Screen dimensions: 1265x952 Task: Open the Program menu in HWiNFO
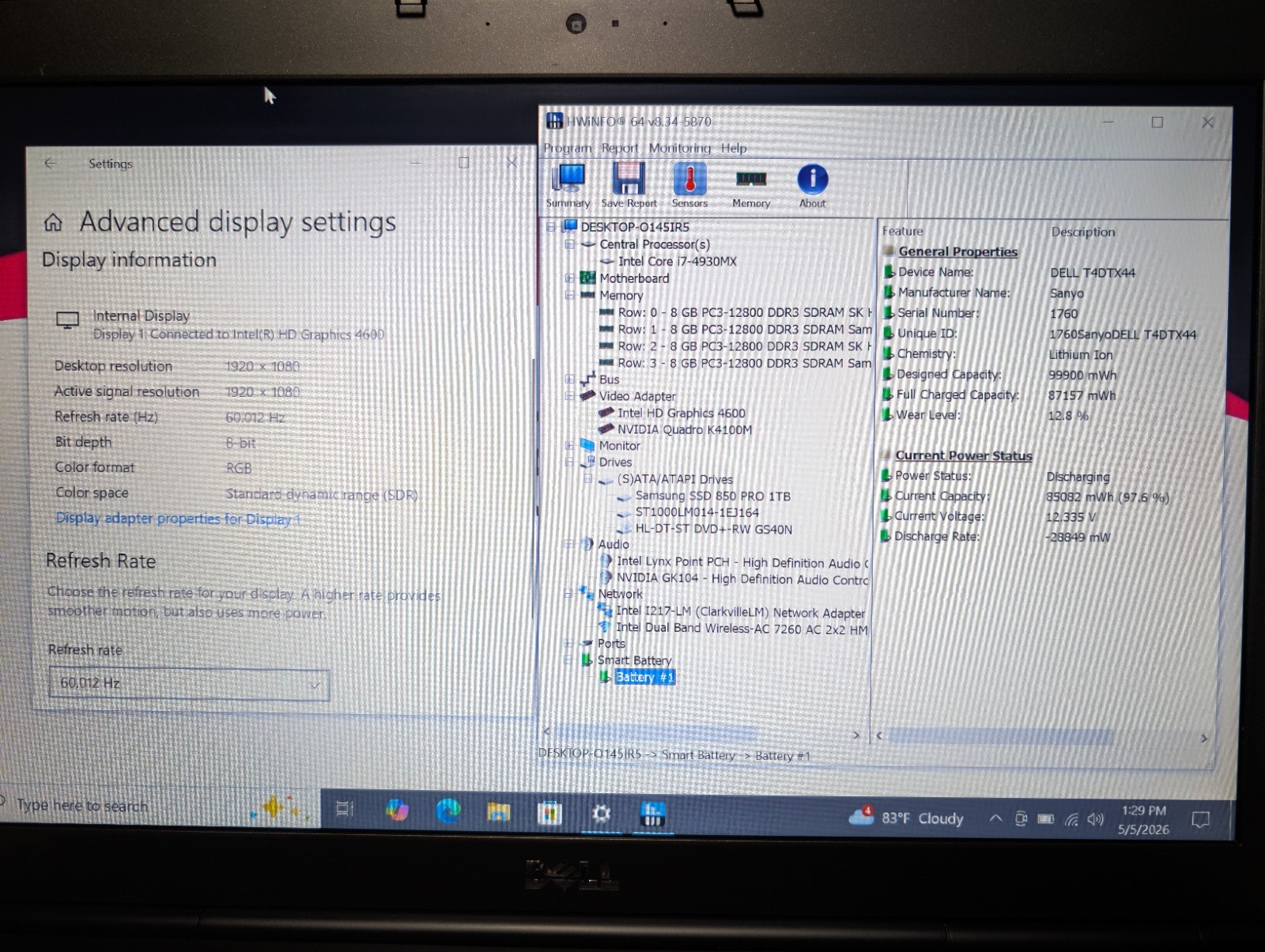click(x=567, y=148)
